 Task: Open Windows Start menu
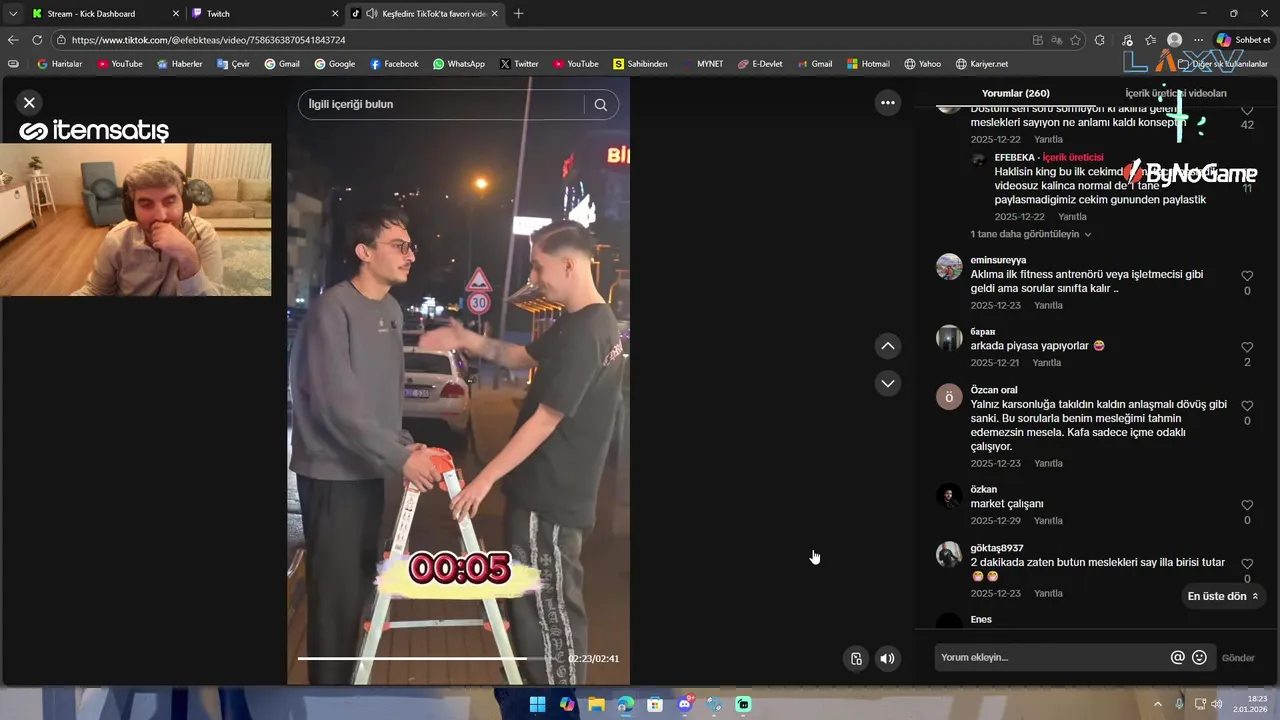(538, 704)
